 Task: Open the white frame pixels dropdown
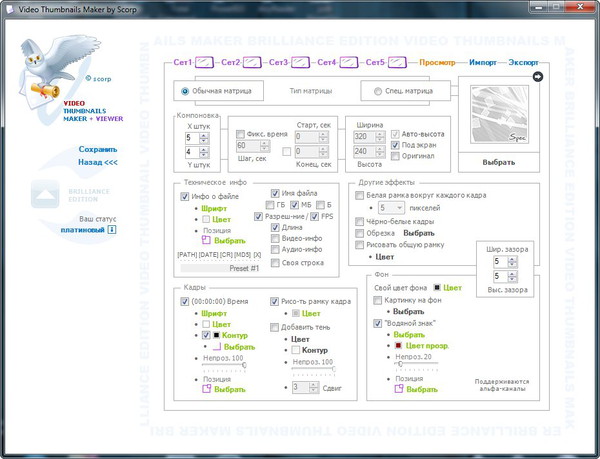[399, 207]
